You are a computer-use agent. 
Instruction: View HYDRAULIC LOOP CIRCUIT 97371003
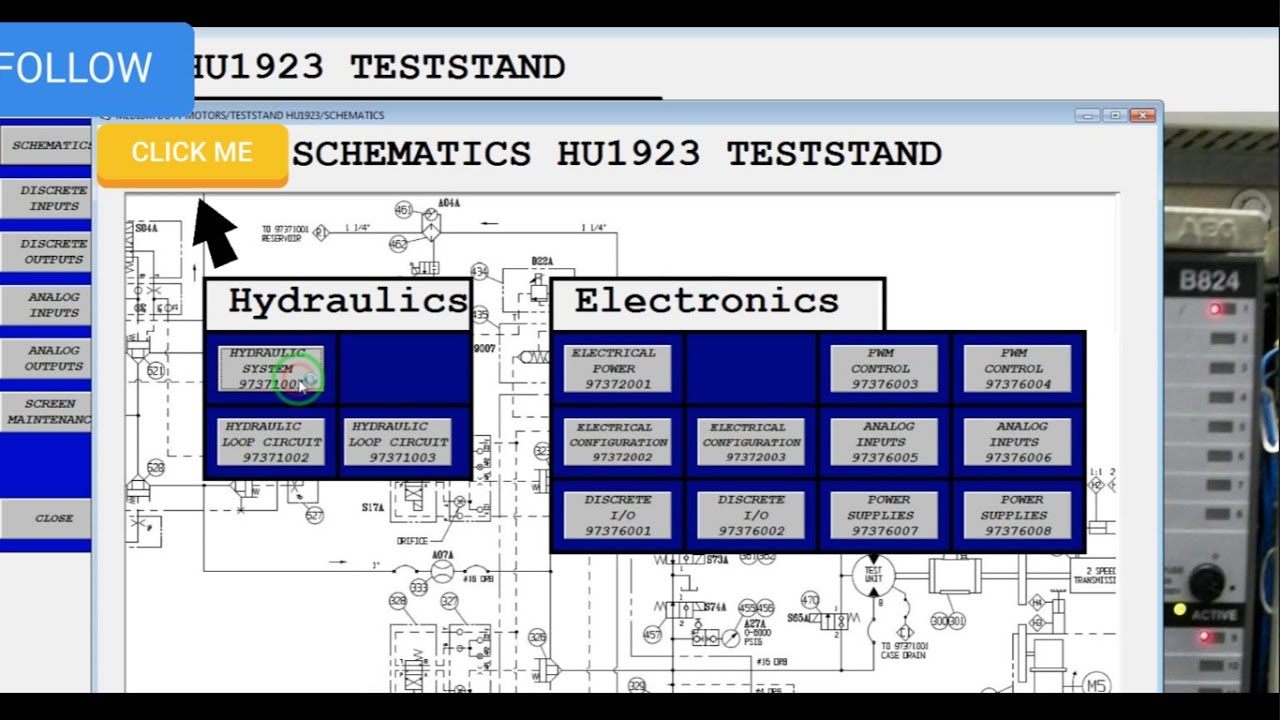[398, 442]
